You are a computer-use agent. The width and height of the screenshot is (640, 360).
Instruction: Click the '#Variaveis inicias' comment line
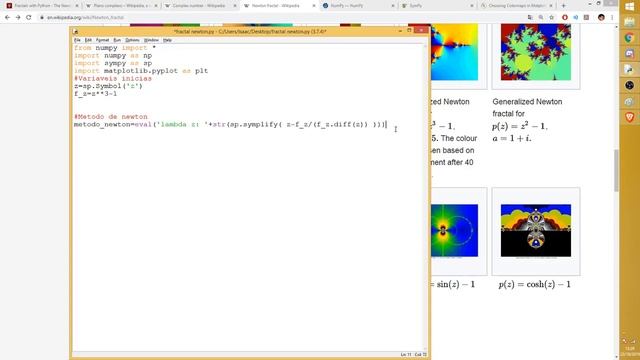click(113, 78)
